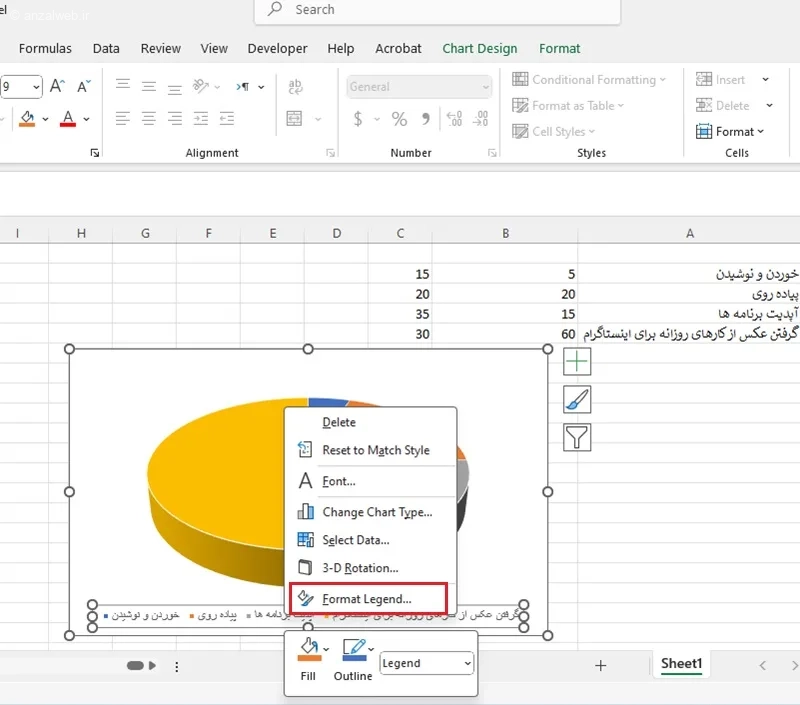The height and width of the screenshot is (705, 800).
Task: Choose Format Legend from context menu
Action: point(366,599)
